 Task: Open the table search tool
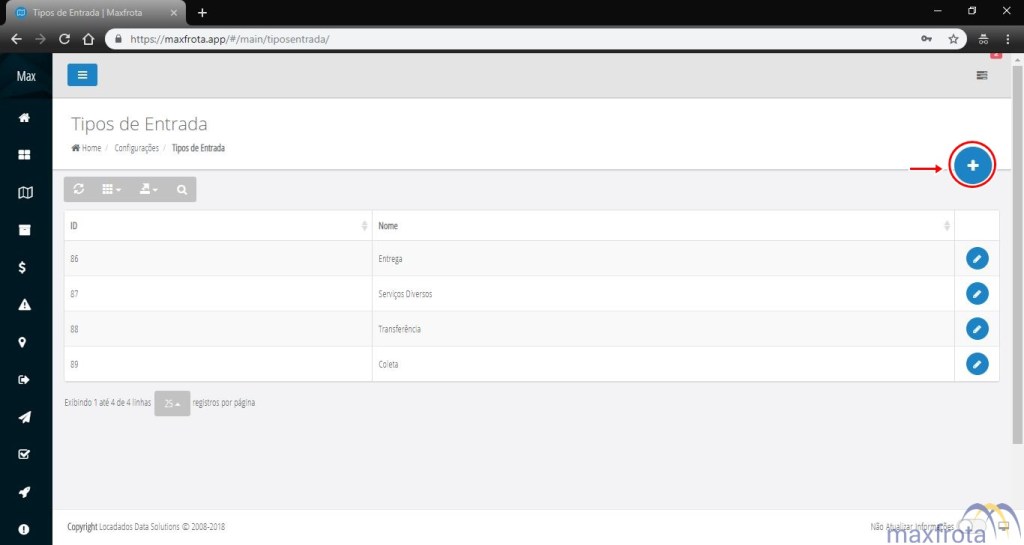181,189
